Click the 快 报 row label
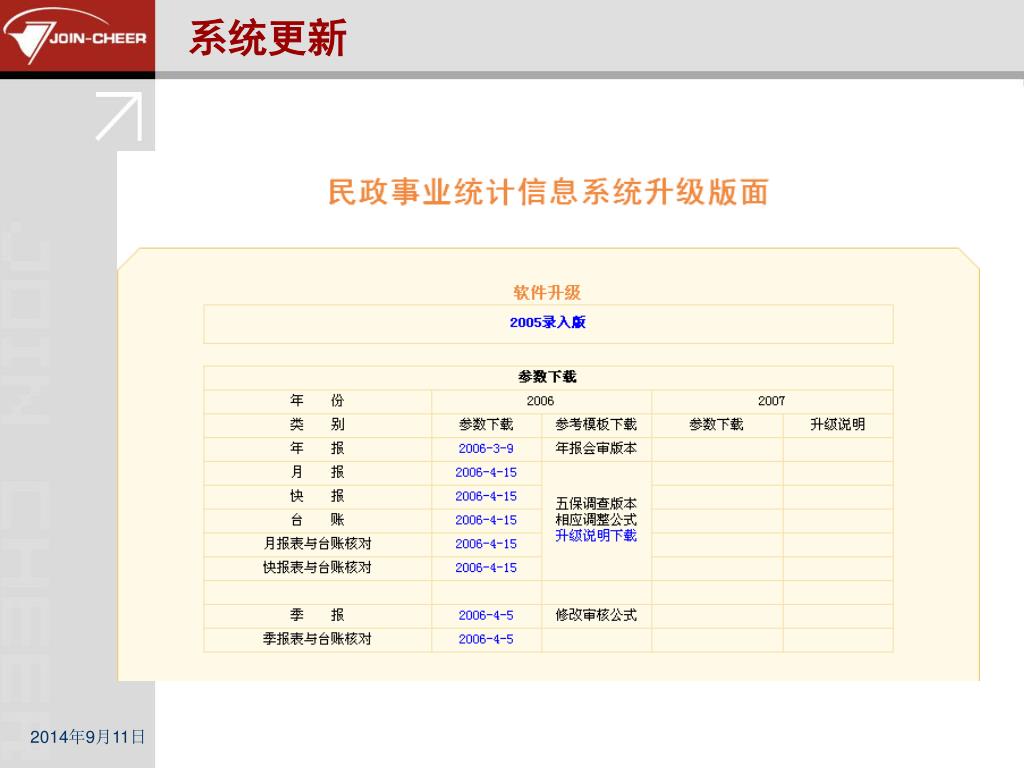Image resolution: width=1024 pixels, height=768 pixels. pos(317,496)
